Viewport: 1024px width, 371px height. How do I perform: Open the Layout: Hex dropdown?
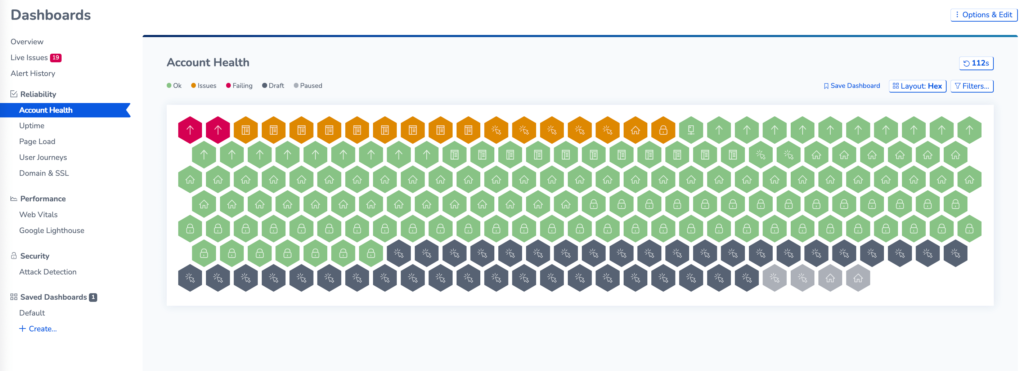[x=918, y=86]
